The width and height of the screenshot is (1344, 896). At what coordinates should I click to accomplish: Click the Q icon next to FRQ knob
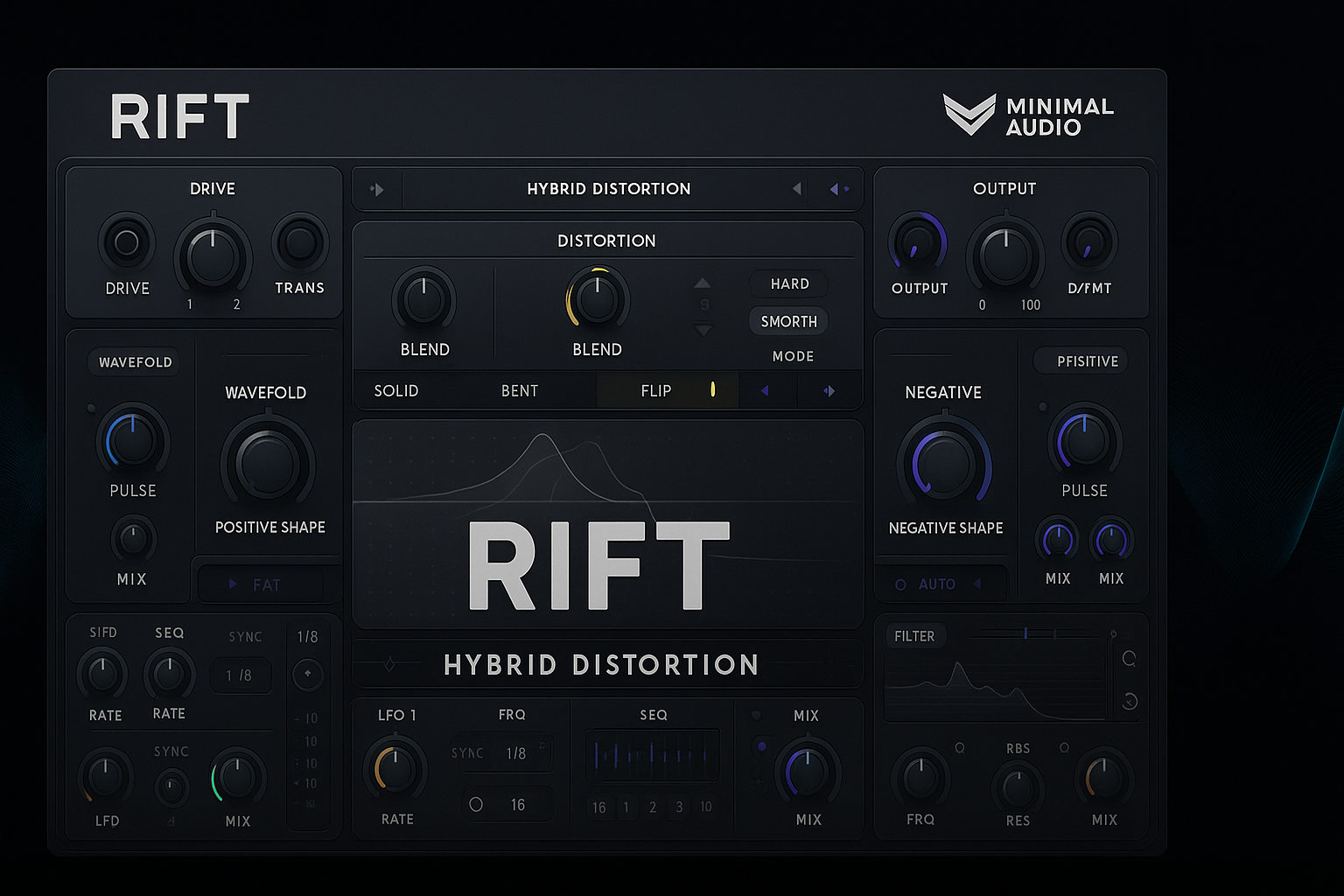tap(960, 747)
